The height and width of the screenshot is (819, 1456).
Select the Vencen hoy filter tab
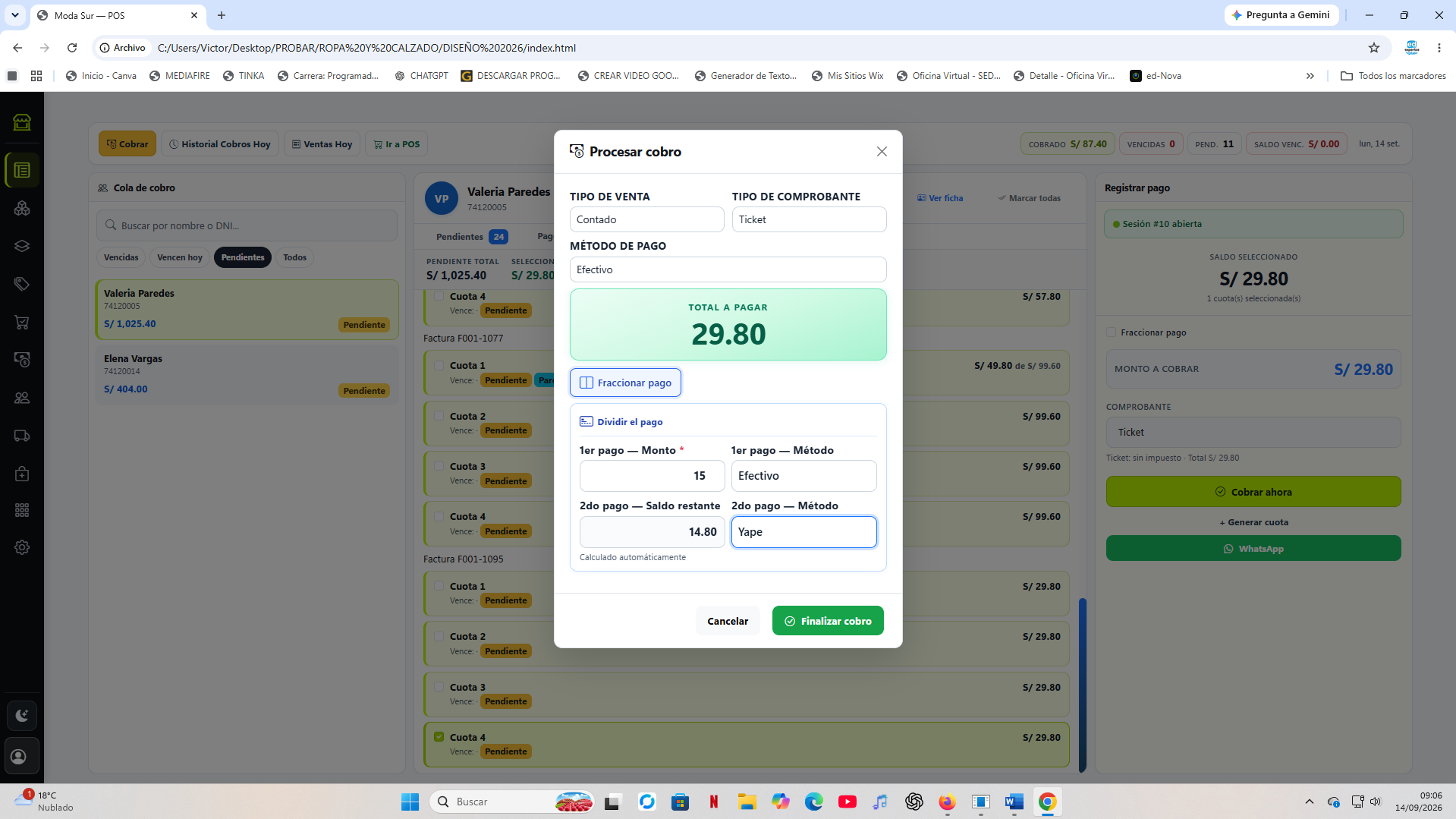click(180, 257)
